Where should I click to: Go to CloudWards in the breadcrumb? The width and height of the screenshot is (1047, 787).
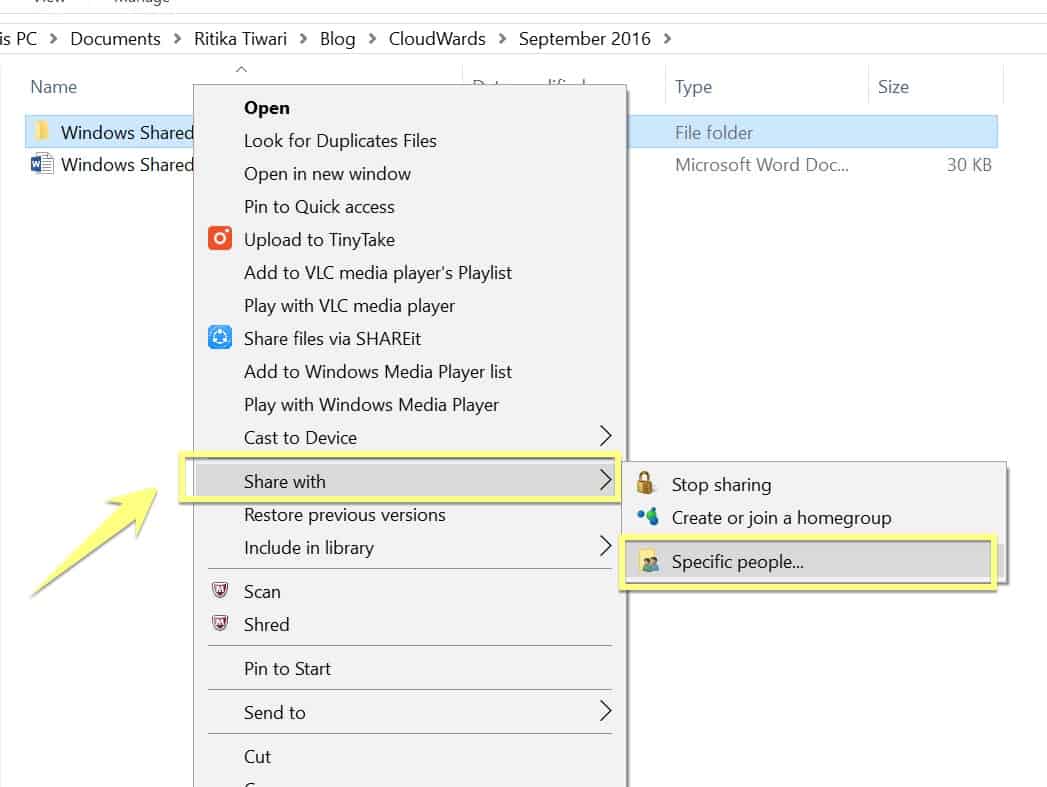[437, 39]
